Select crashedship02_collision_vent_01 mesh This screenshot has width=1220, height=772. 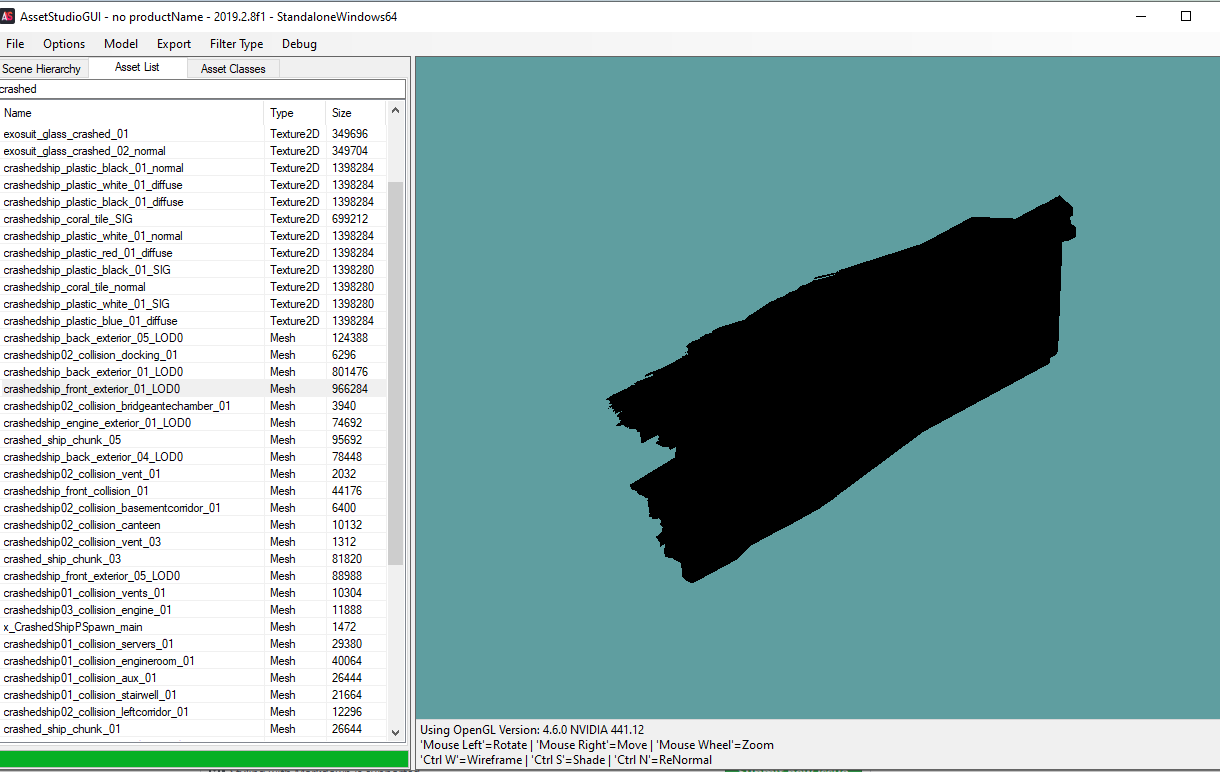[193, 474]
